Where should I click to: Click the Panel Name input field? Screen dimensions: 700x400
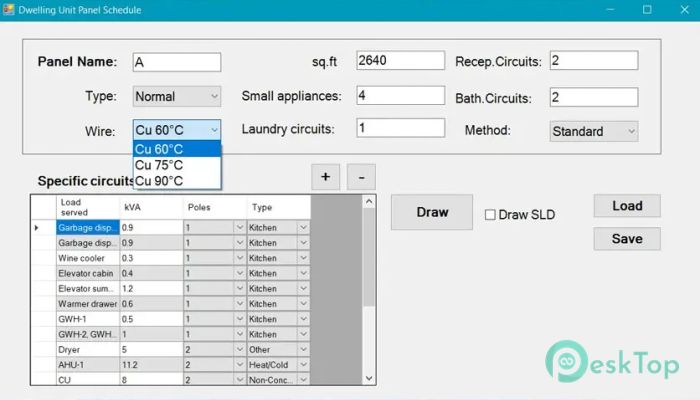tap(177, 62)
